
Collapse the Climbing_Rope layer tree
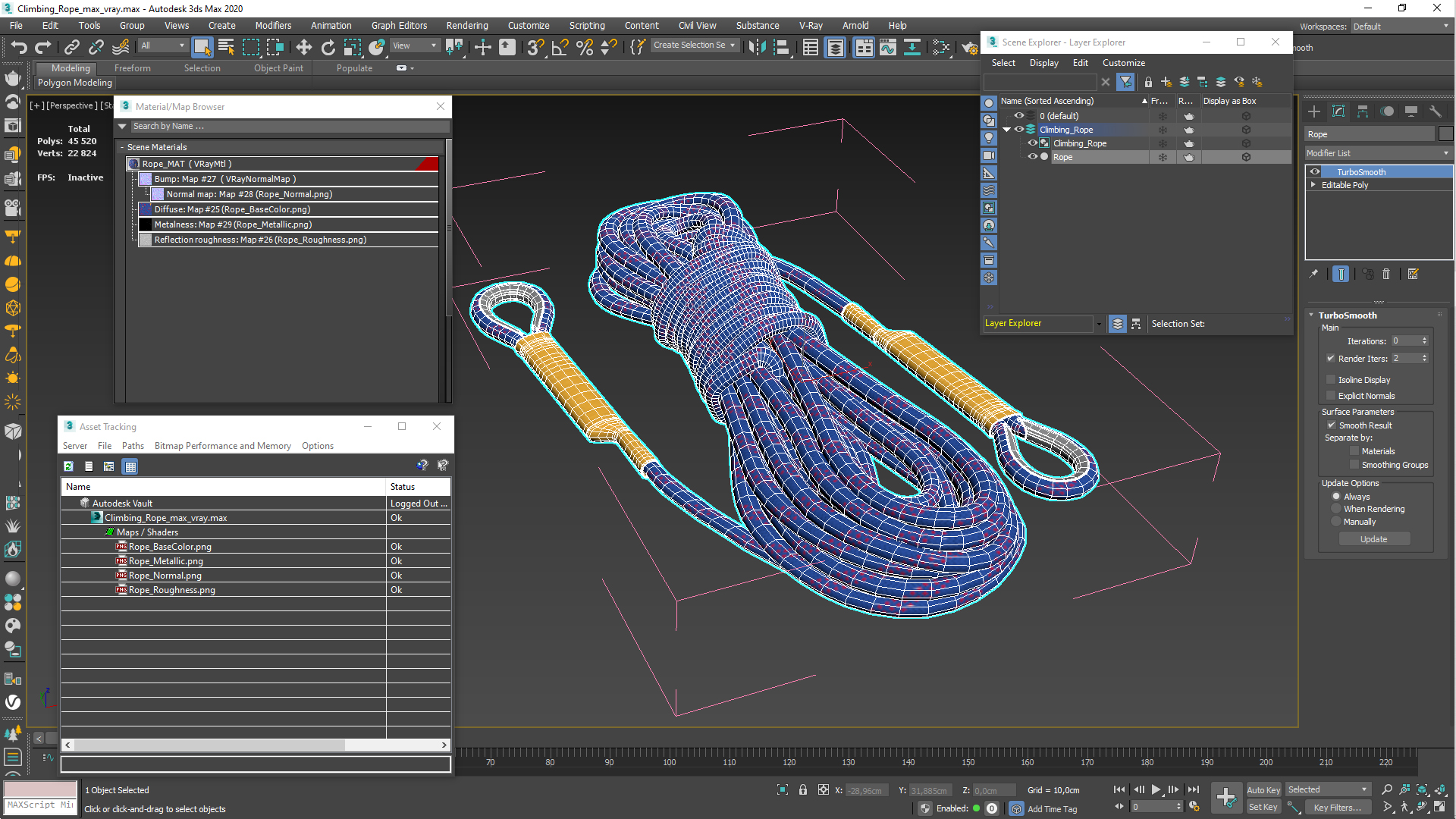1007,130
